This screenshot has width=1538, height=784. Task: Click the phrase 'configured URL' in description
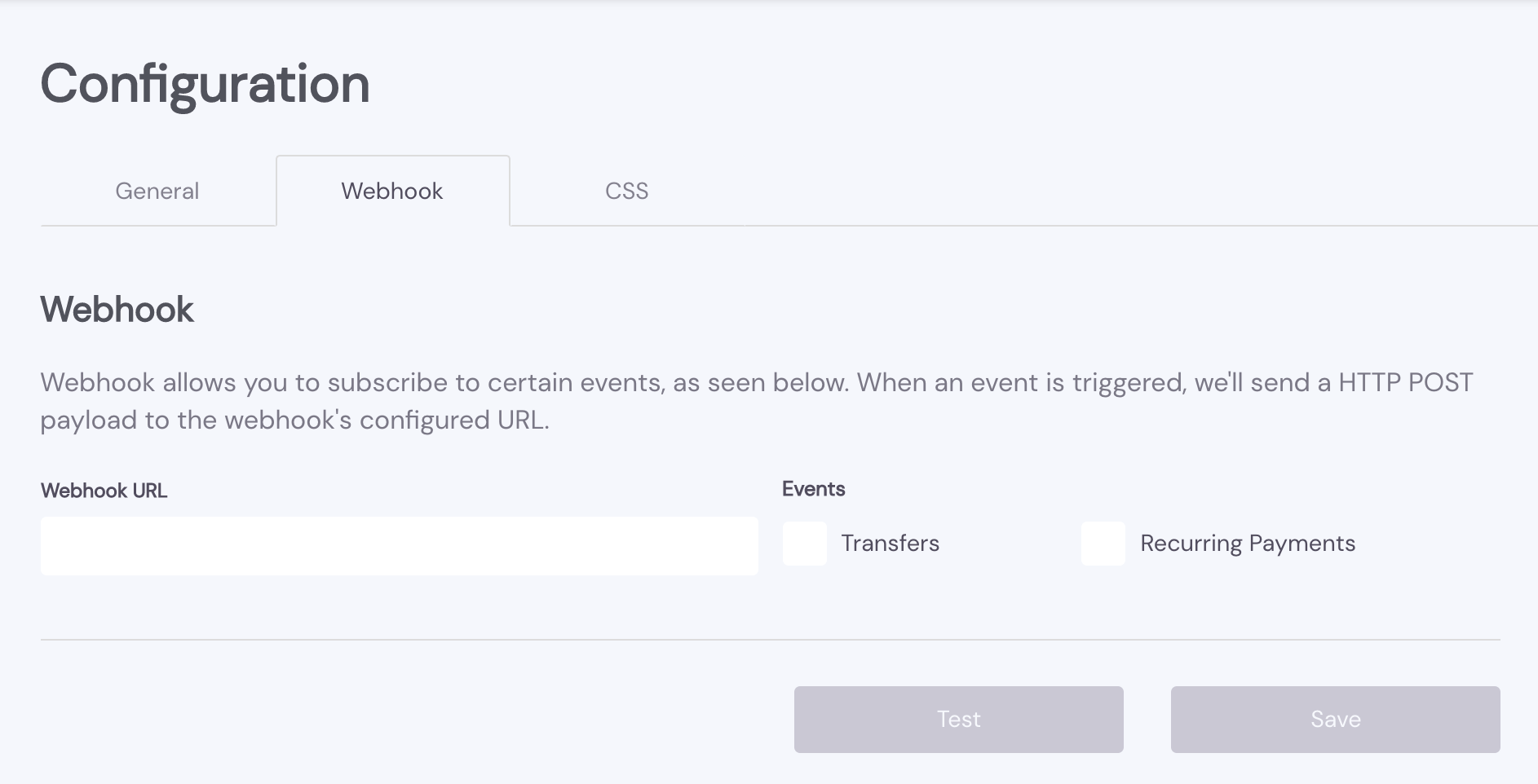[453, 421]
